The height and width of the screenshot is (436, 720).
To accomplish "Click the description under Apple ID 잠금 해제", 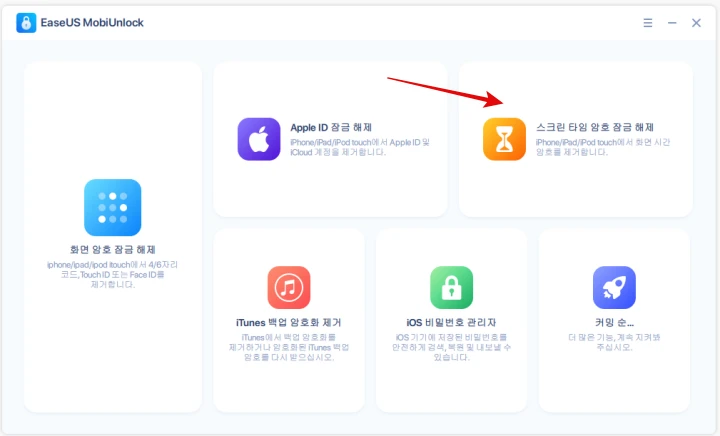I will (360, 147).
